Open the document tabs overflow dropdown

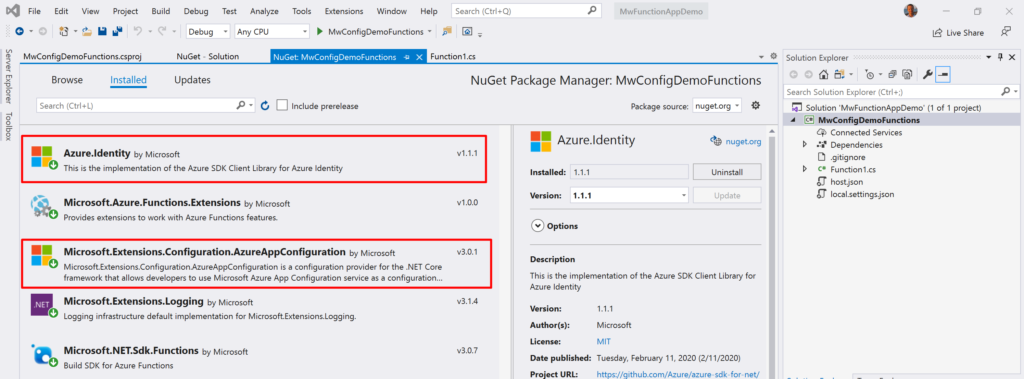click(761, 57)
